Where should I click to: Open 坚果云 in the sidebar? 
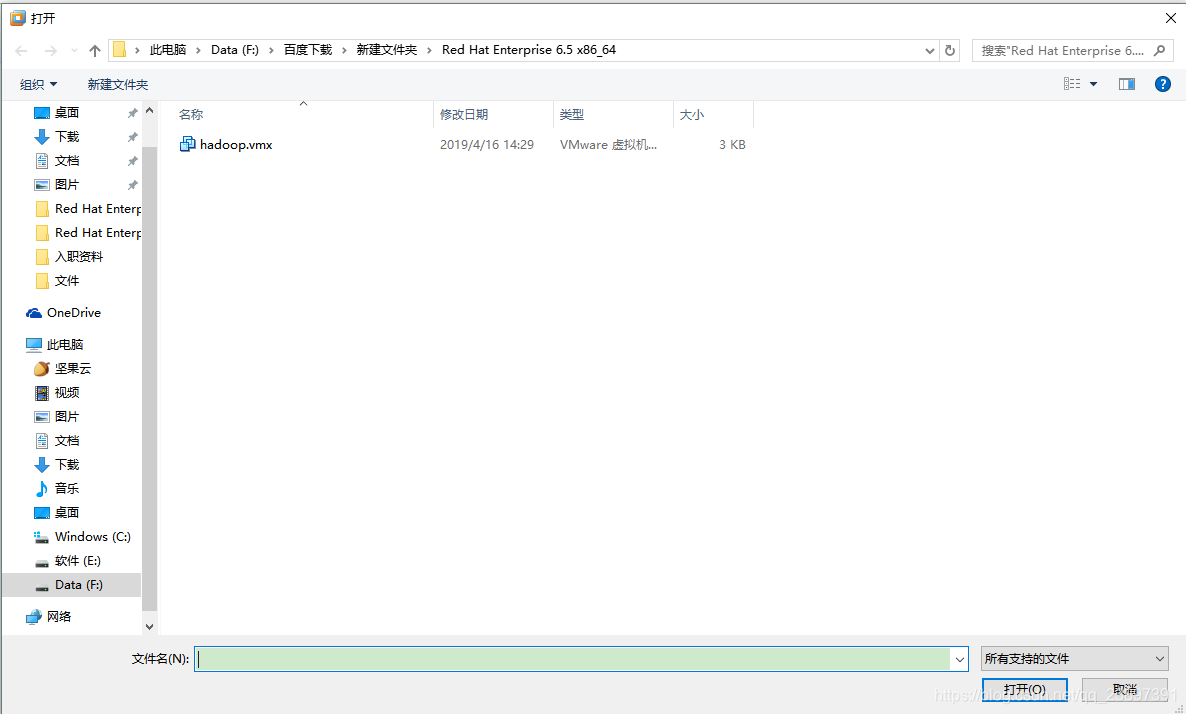pos(73,368)
